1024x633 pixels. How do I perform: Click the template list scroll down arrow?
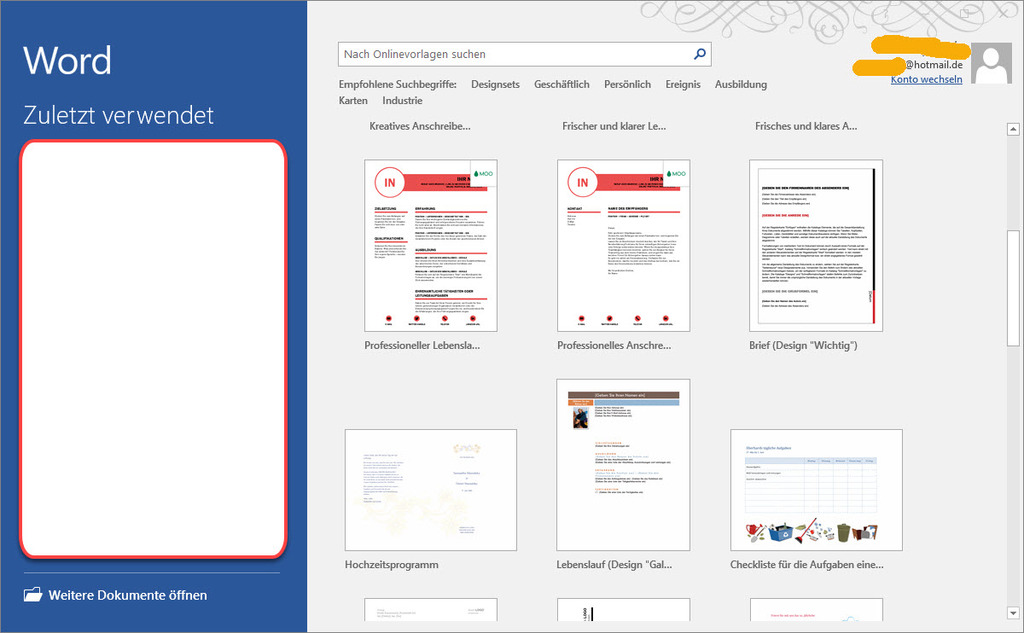[1013, 613]
